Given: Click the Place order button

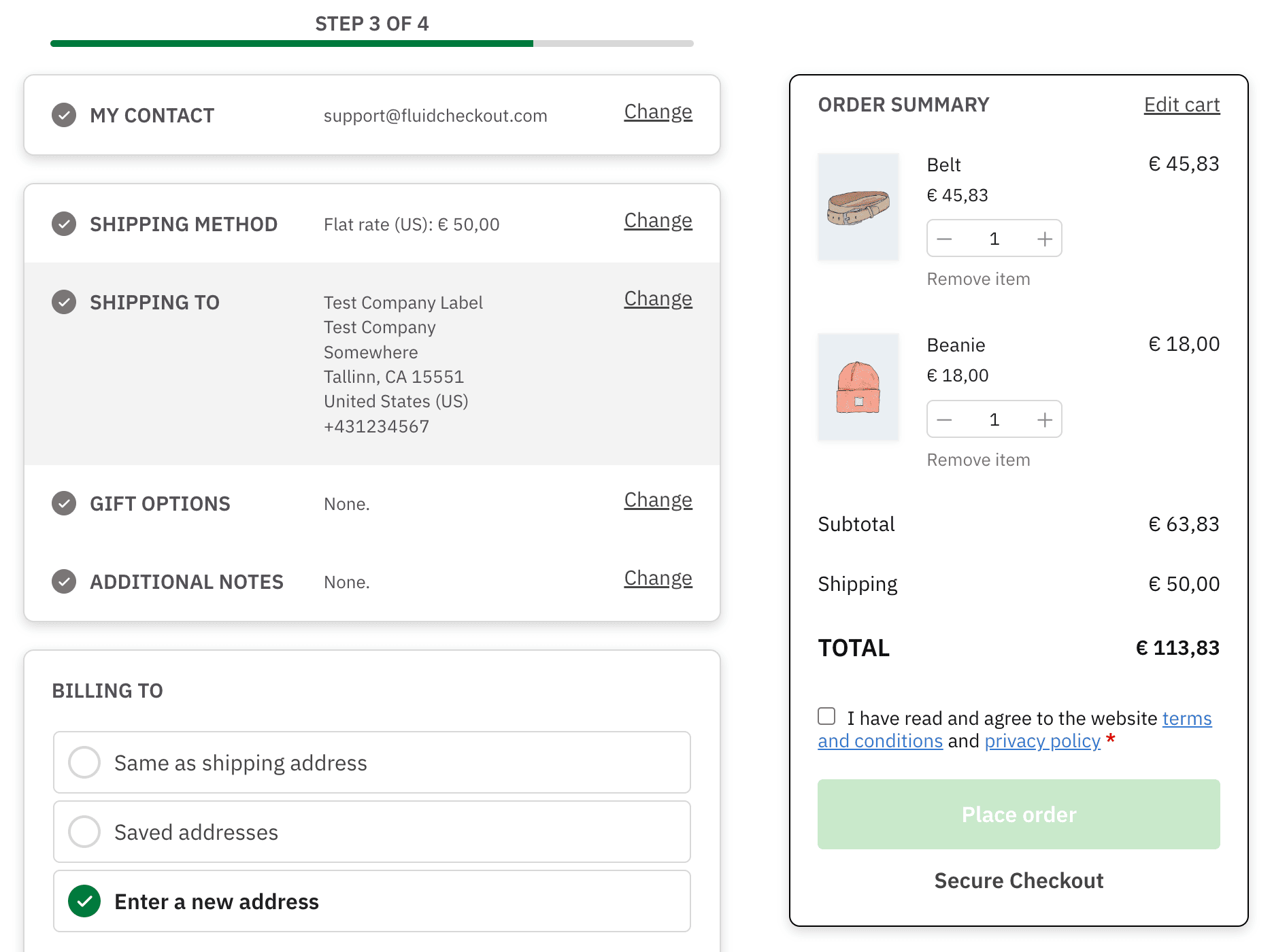Looking at the screenshot, I should 1018,815.
